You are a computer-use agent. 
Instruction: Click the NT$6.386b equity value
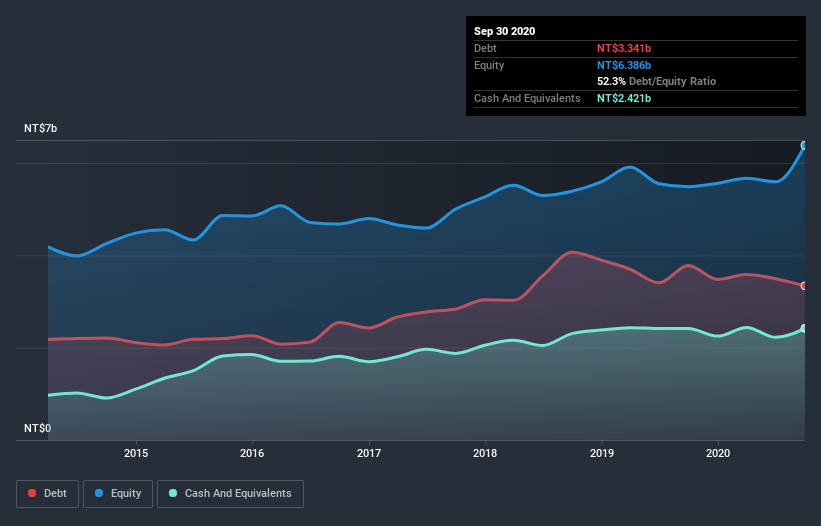pyautogui.click(x=624, y=65)
